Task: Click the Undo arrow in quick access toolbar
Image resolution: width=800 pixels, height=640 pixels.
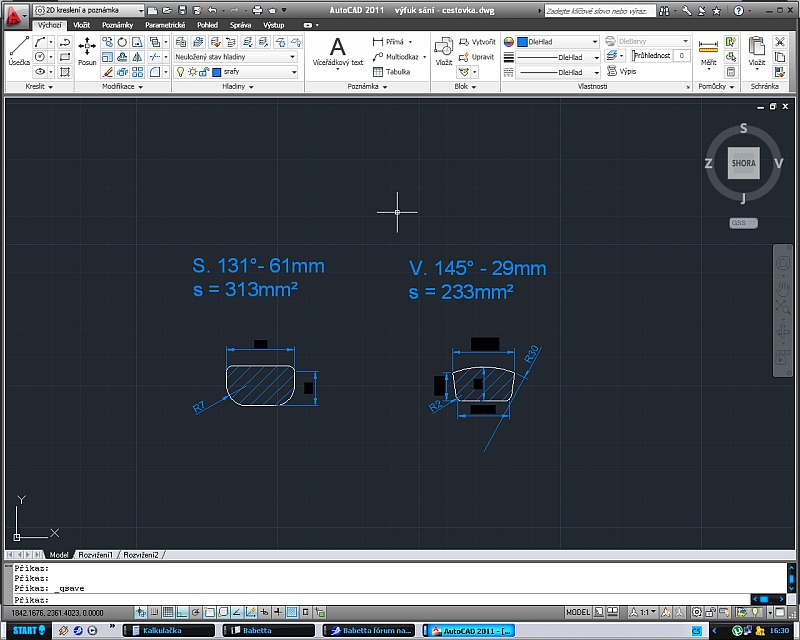Action: [212, 10]
